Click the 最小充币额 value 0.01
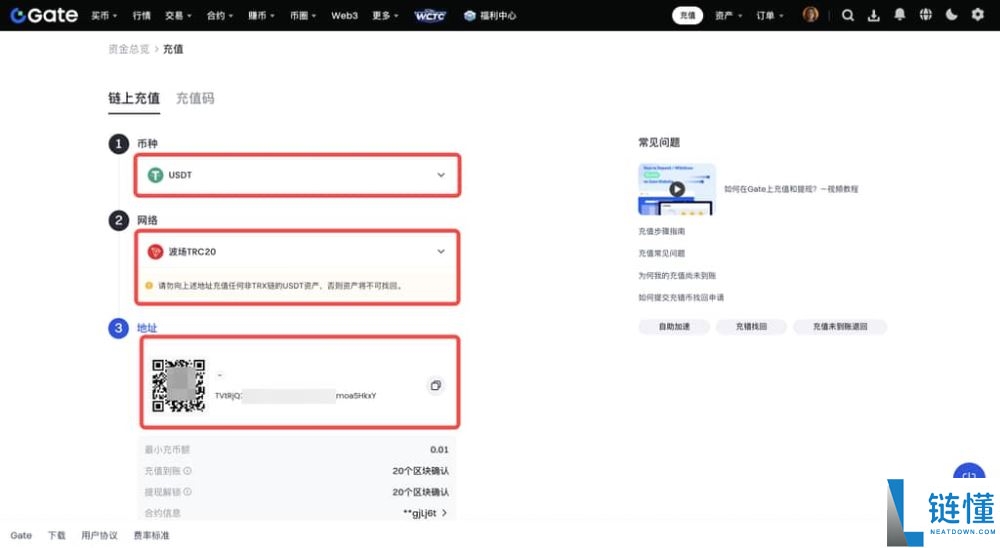Image resolution: width=1000 pixels, height=548 pixels. (x=439, y=450)
